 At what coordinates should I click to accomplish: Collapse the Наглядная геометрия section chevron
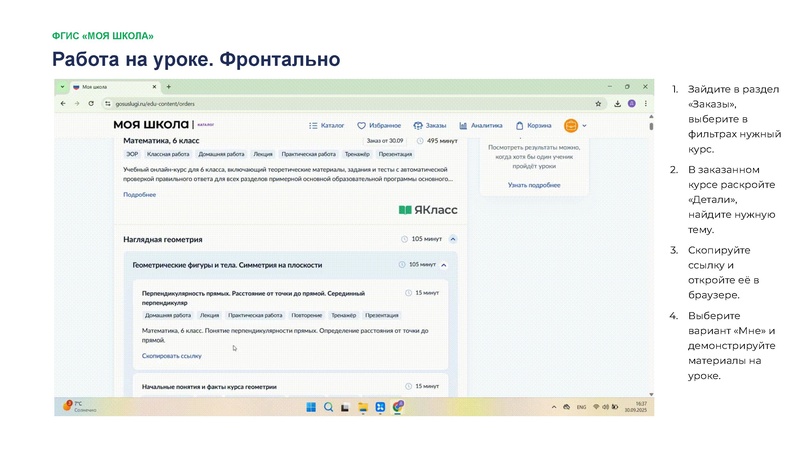[453, 239]
